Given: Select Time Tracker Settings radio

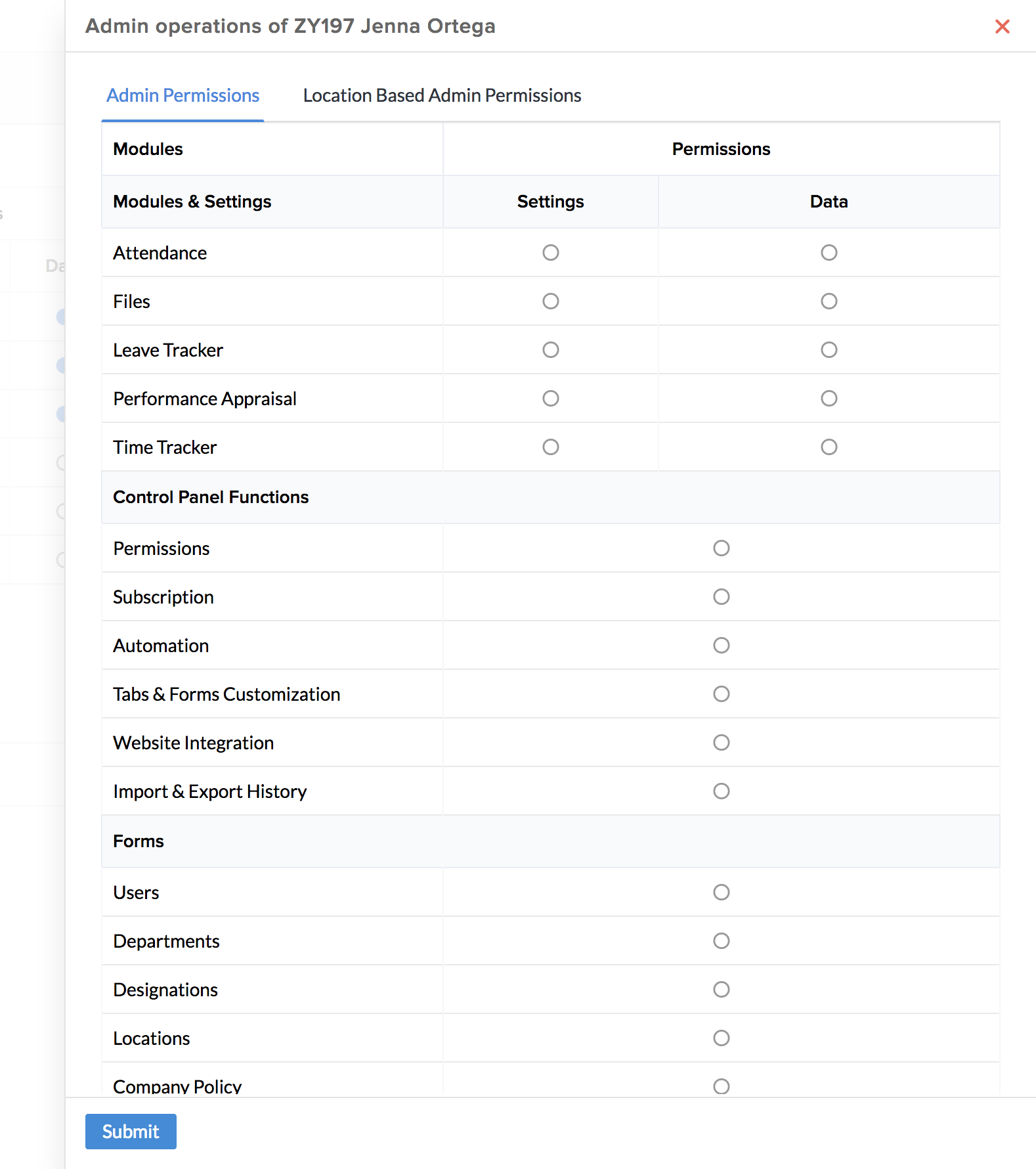Looking at the screenshot, I should pyautogui.click(x=551, y=447).
